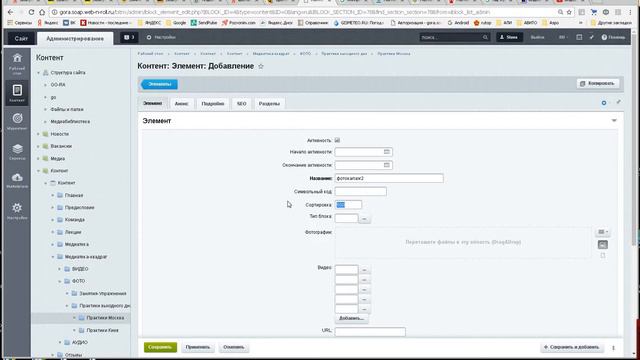Image resolution: width=640 pixels, height=360 pixels.
Task: Add page to favorites with the title star
Action: 261,66
